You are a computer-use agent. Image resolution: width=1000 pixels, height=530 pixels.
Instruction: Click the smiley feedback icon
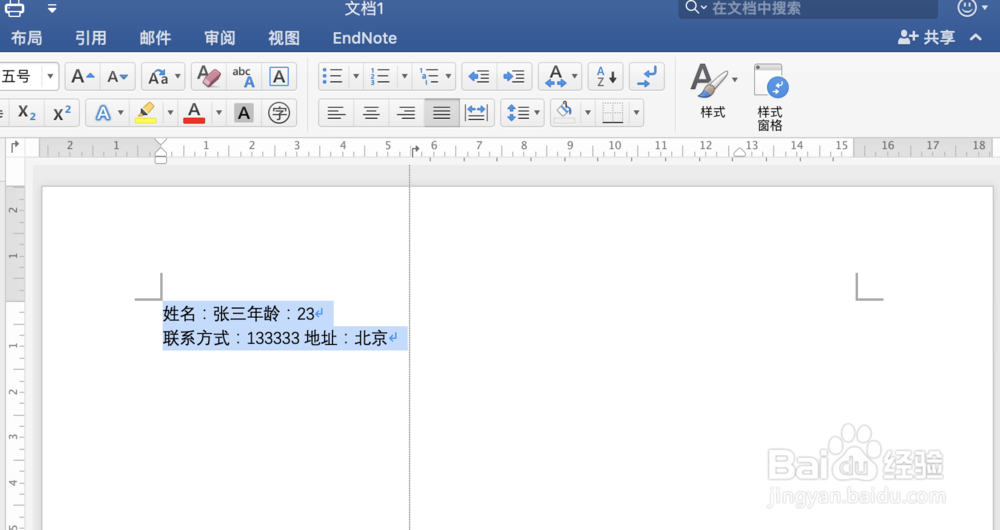pos(967,8)
